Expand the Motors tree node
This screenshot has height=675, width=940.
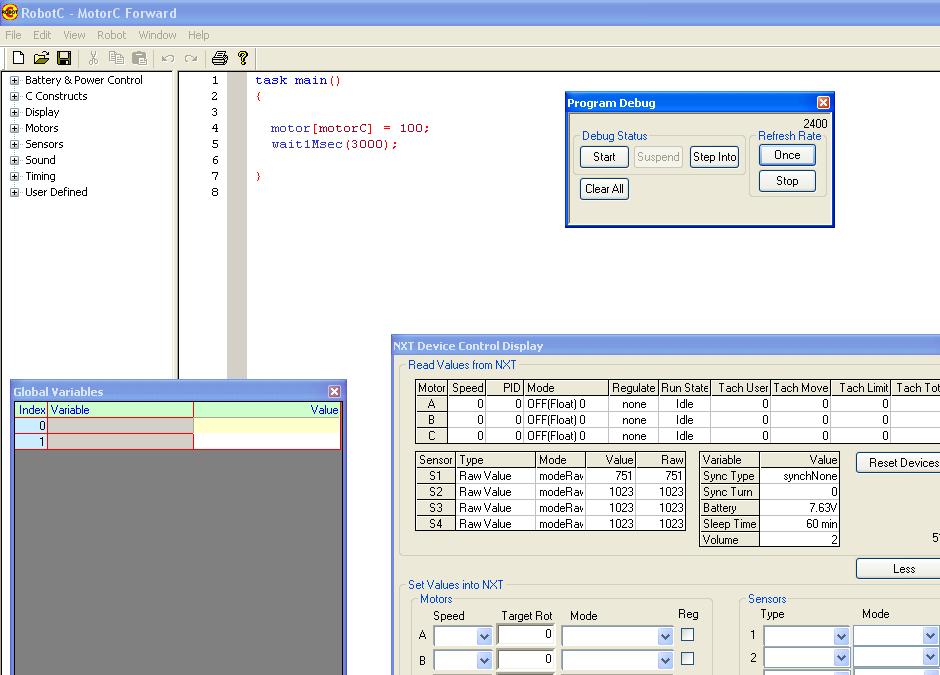pos(14,128)
